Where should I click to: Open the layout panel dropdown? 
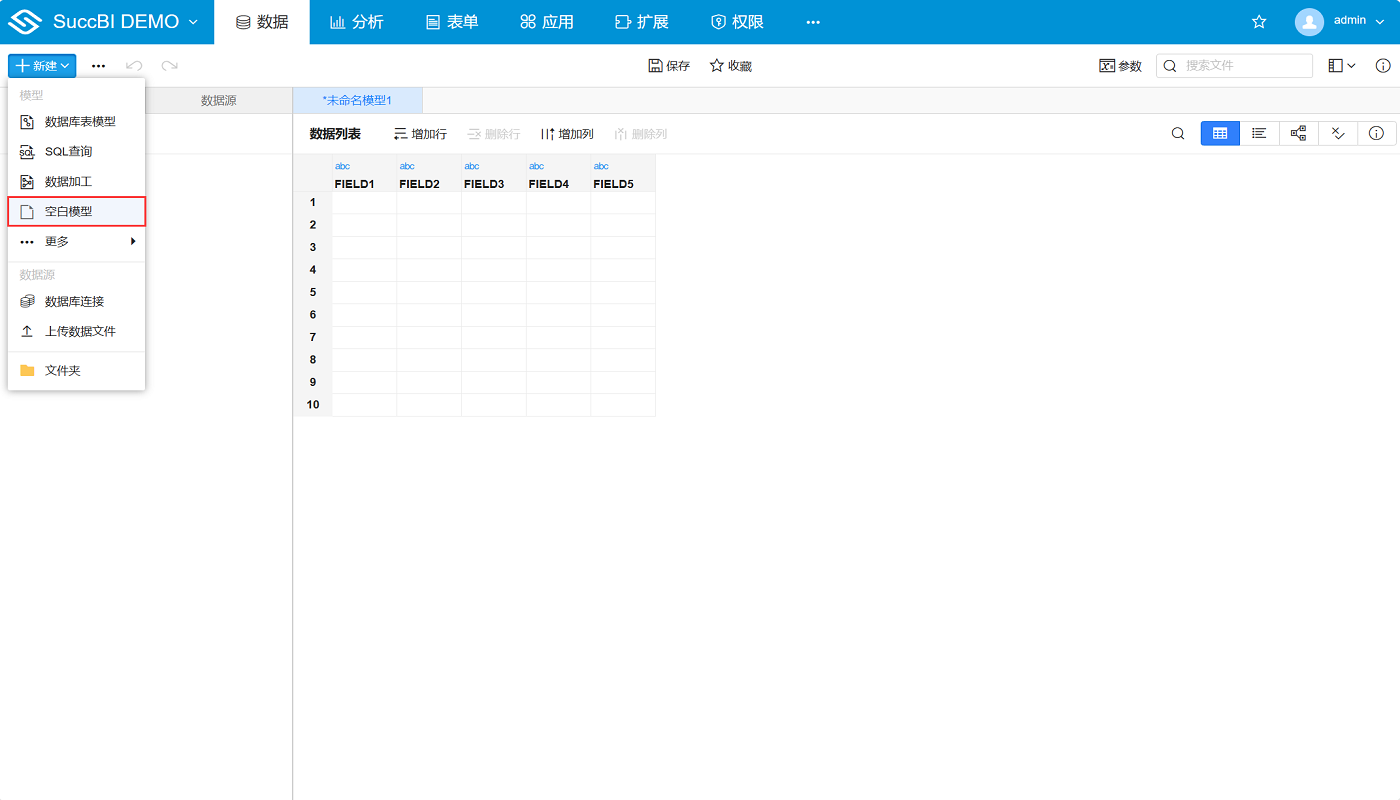(1341, 66)
